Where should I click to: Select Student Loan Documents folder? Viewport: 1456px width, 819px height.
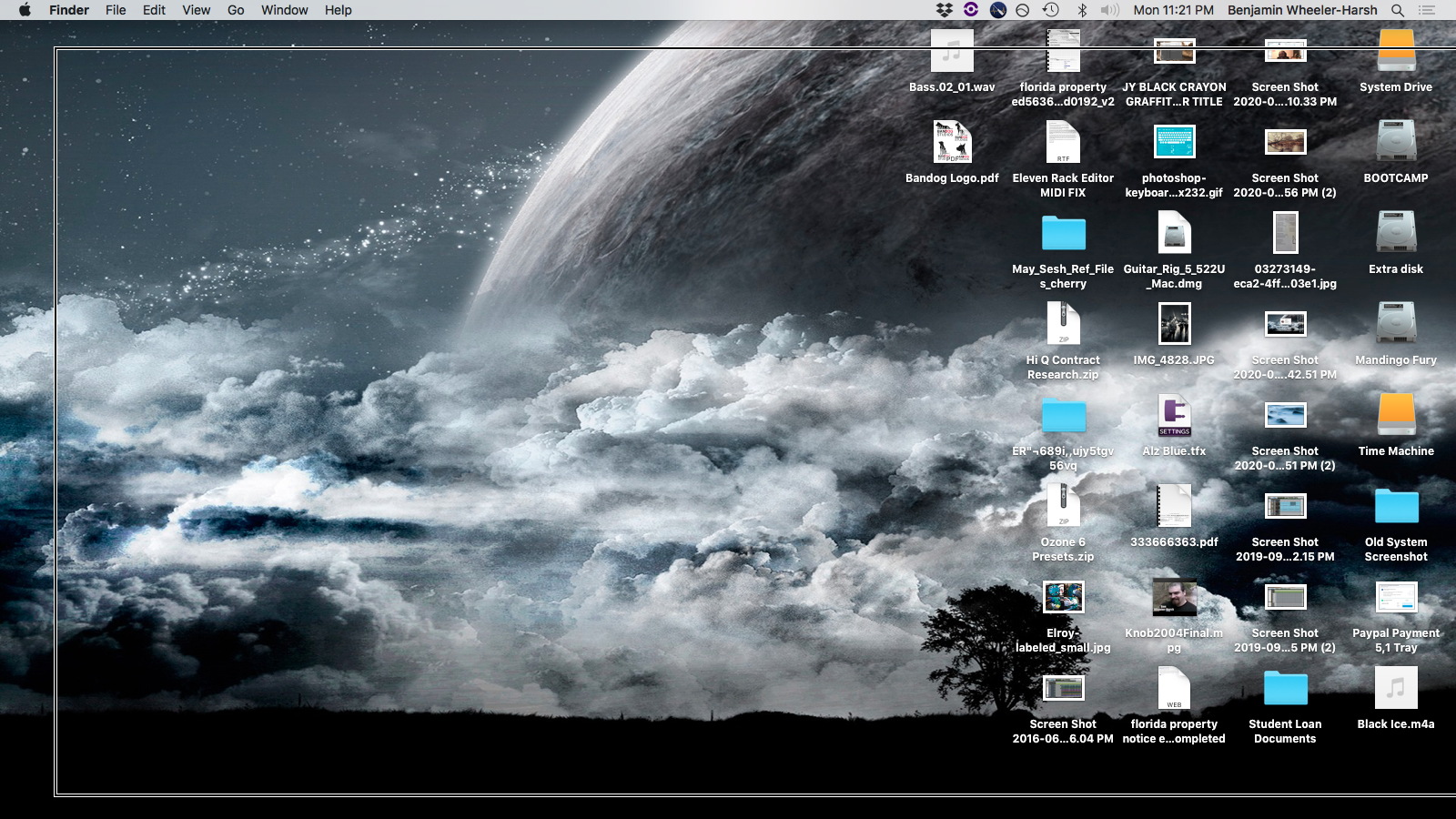1285,688
